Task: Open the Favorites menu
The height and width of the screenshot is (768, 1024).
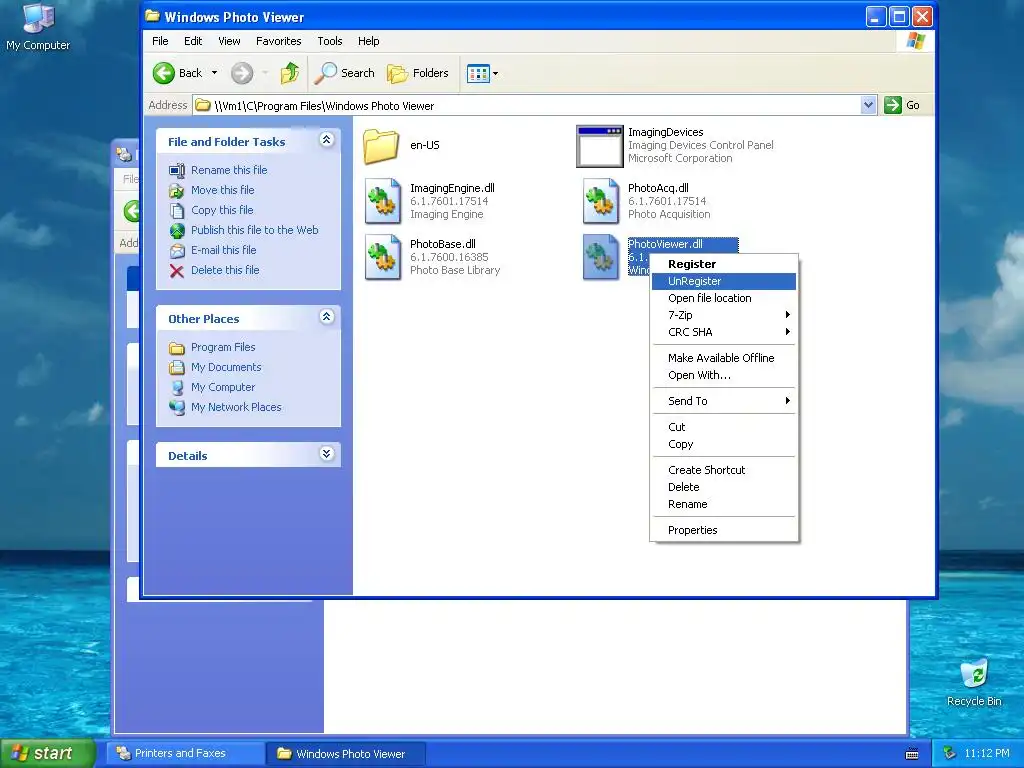Action: click(279, 41)
